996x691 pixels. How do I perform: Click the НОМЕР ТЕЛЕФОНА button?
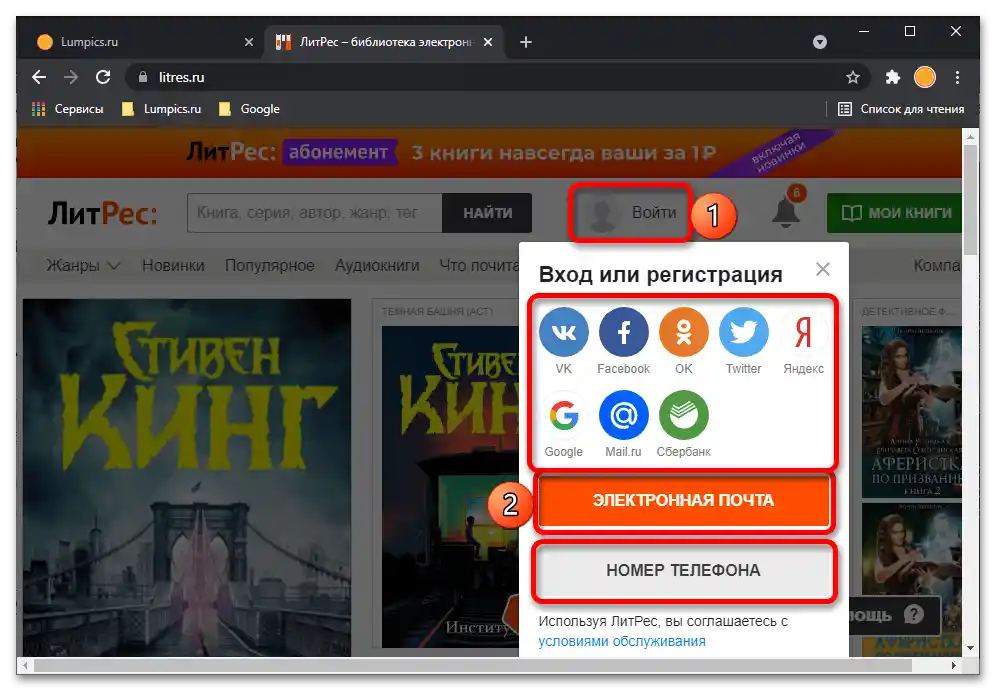683,570
